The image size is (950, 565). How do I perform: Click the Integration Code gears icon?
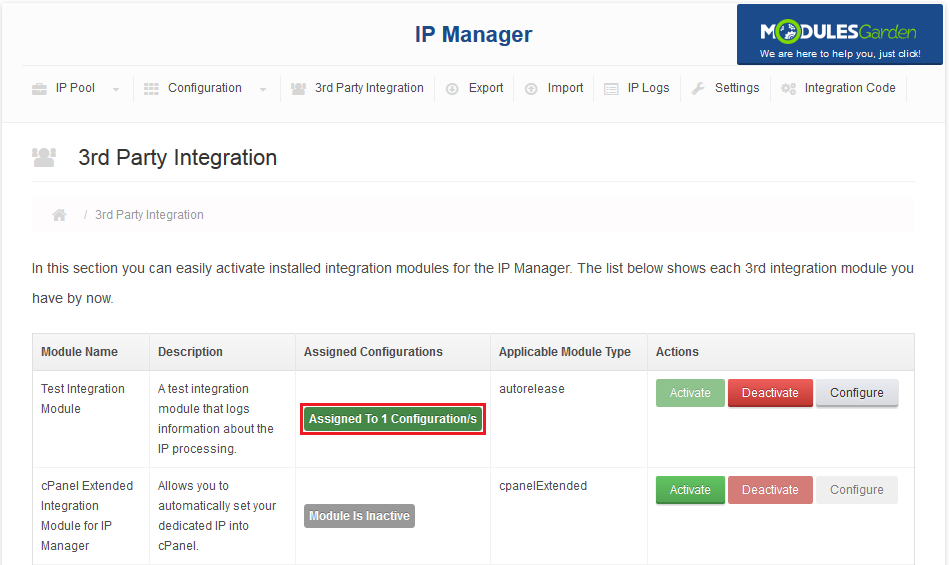(x=788, y=89)
